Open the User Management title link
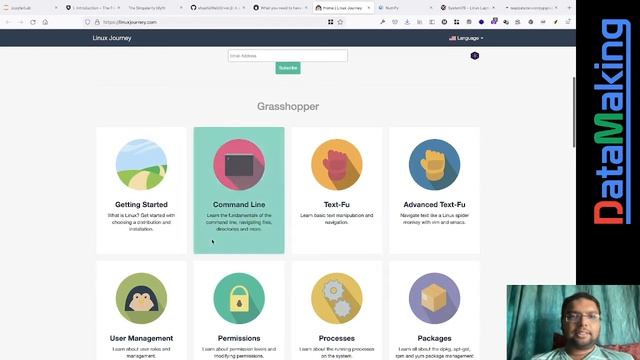Image resolution: width=640 pixels, height=360 pixels. 141,338
